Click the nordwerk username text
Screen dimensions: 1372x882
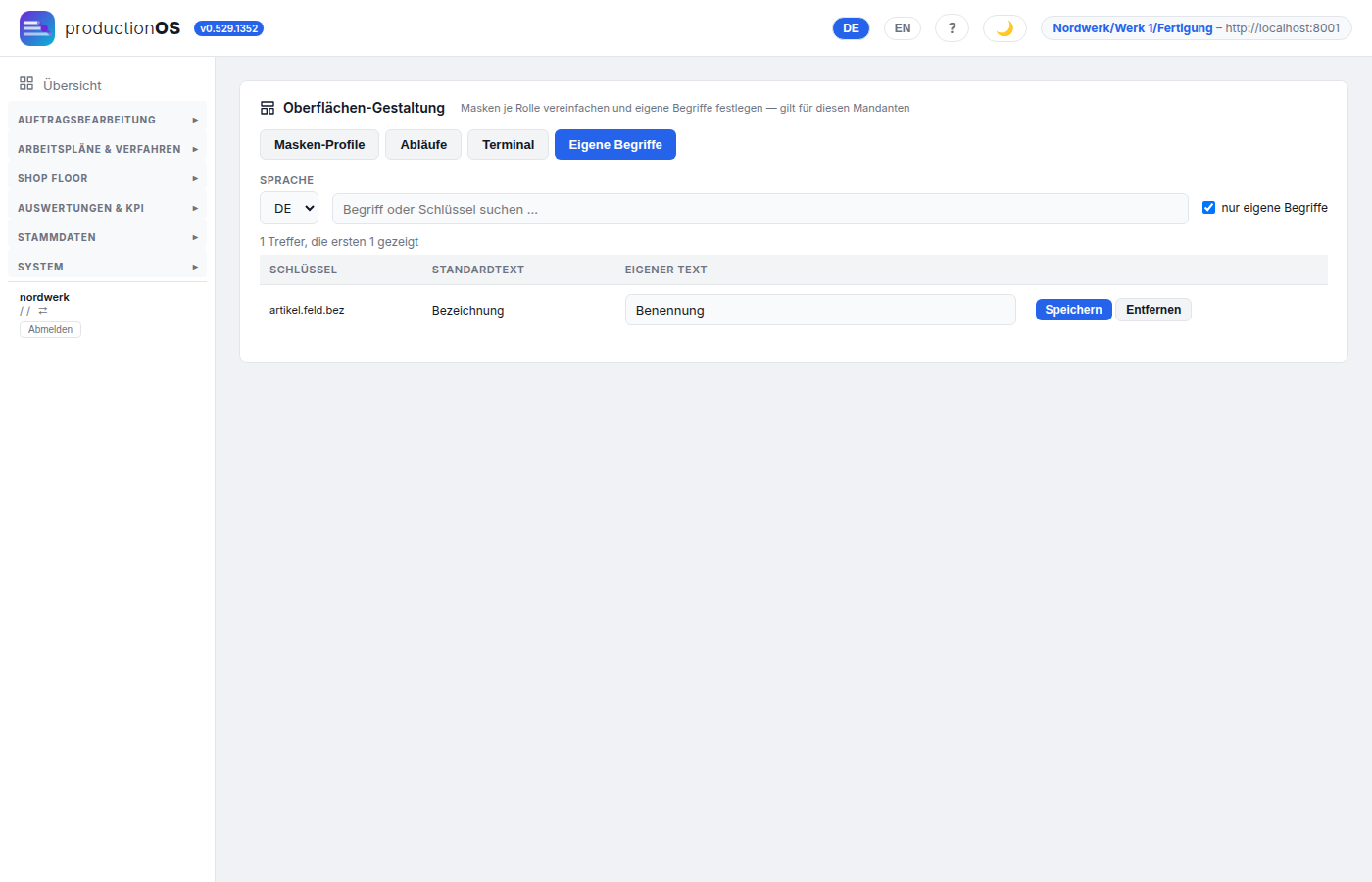[44, 297]
